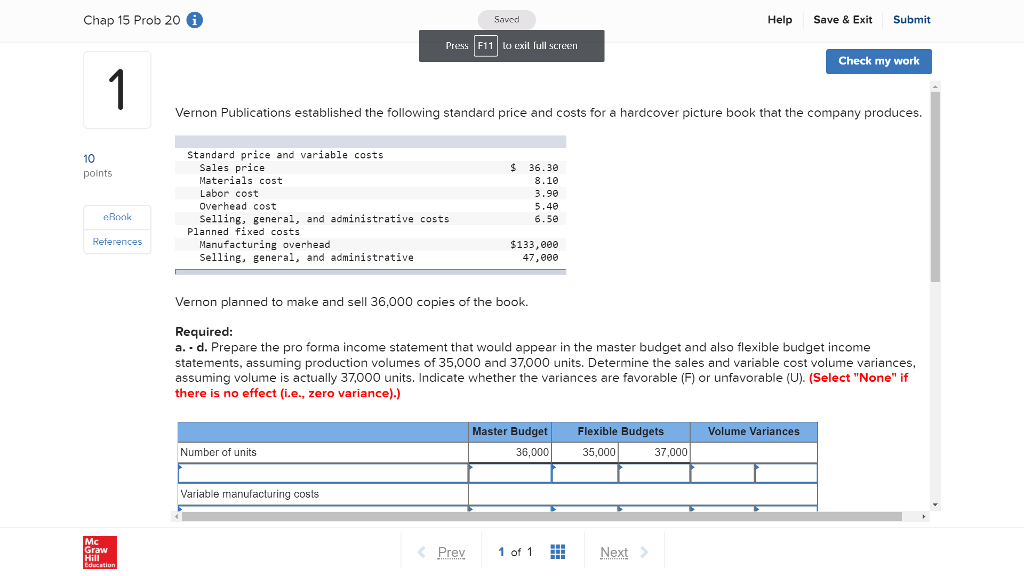Open the References resource link

click(117, 241)
